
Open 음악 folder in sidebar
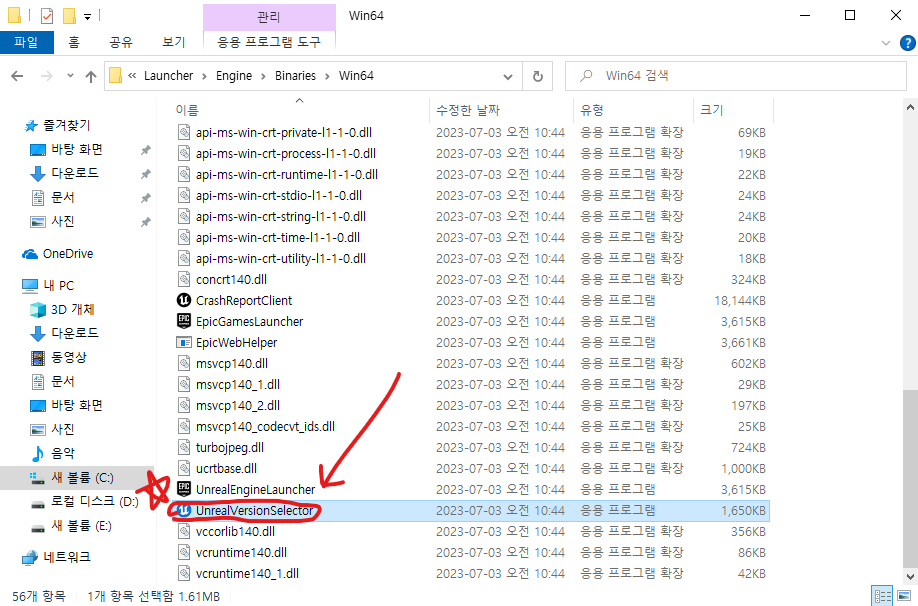click(x=53, y=453)
